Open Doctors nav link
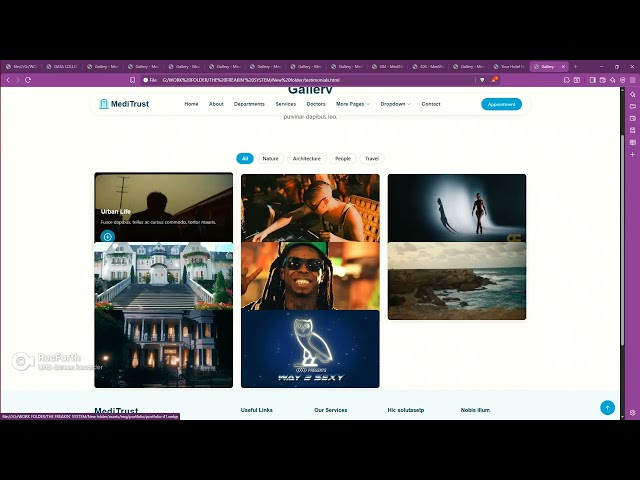Viewport: 640px width, 480px height. click(x=316, y=104)
